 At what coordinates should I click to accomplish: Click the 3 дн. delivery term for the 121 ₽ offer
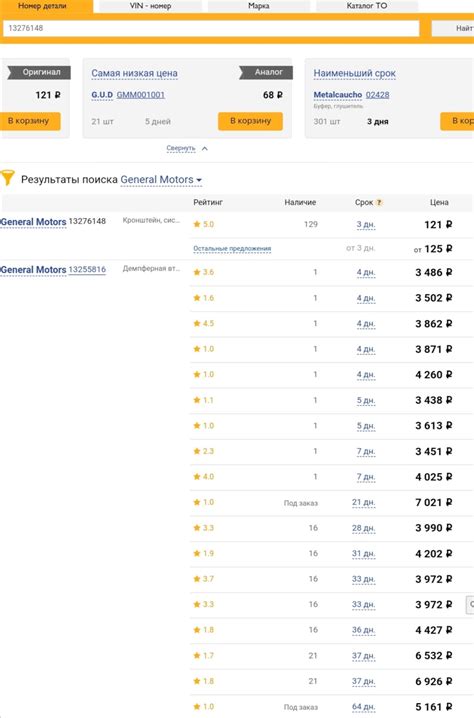365,224
